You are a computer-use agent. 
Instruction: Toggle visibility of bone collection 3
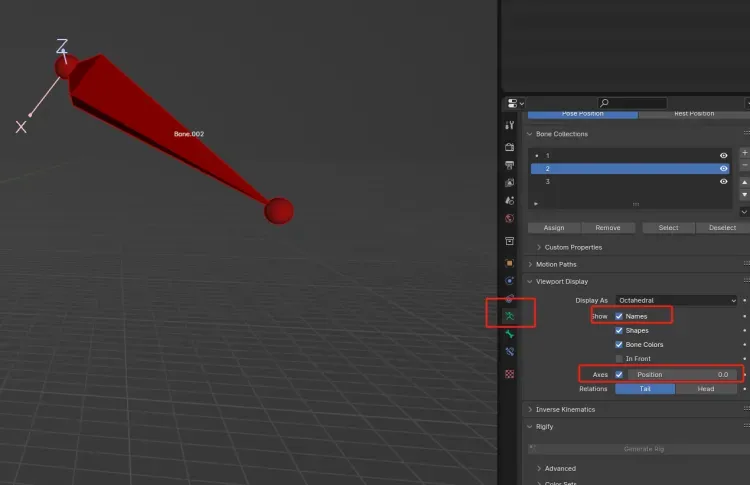click(723, 181)
